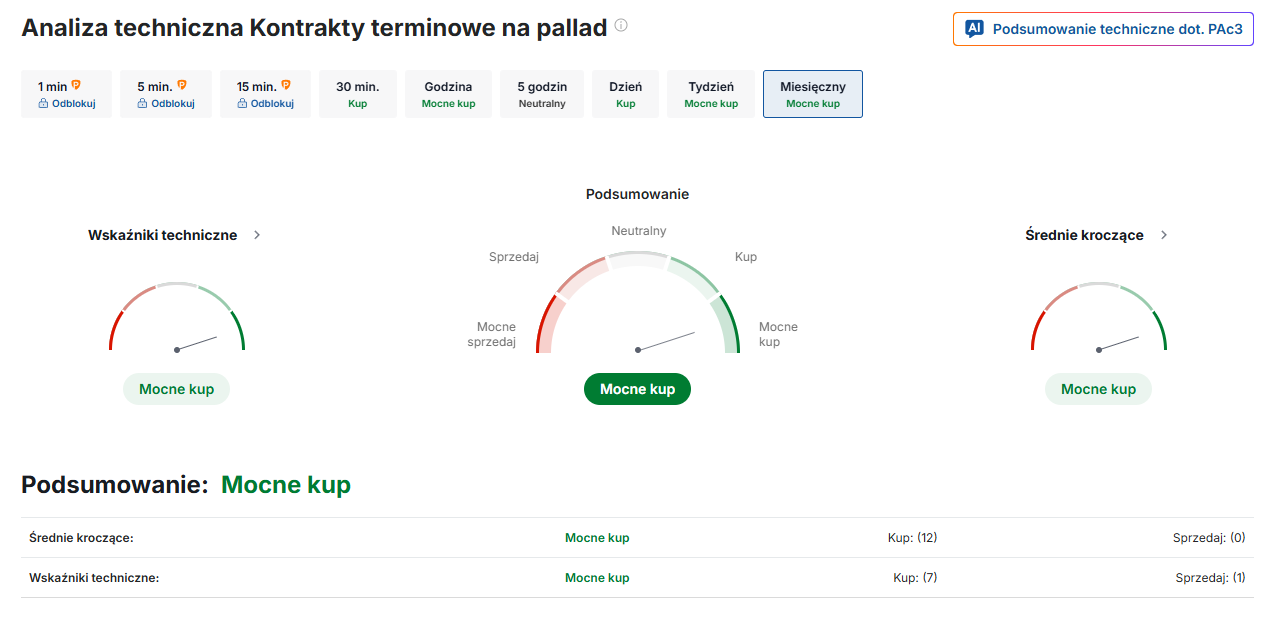Click the info icon beside the page title

(x=621, y=25)
